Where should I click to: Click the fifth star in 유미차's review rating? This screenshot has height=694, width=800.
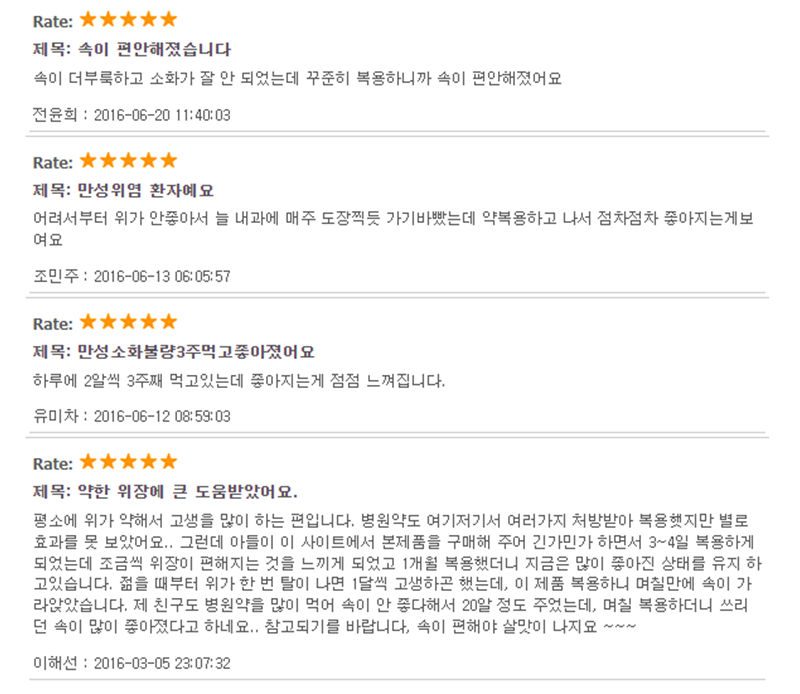pyautogui.click(x=168, y=321)
